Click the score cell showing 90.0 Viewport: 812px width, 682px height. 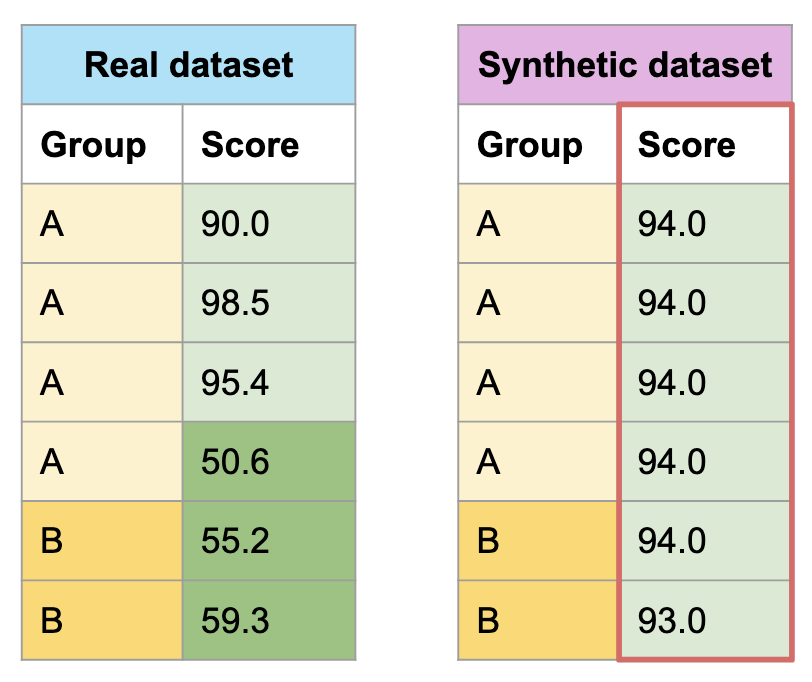click(x=268, y=224)
